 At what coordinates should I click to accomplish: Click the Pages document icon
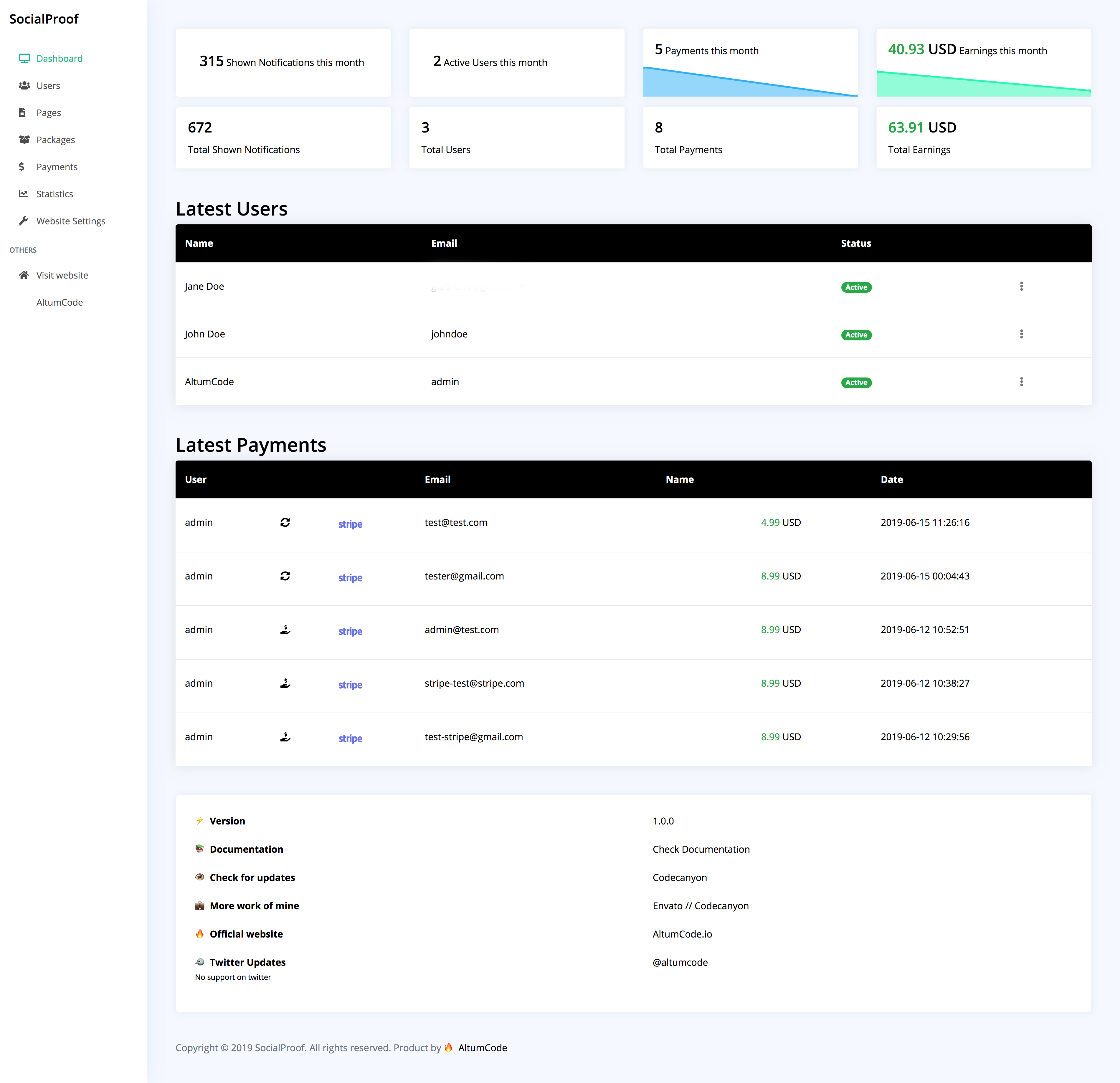coord(22,112)
